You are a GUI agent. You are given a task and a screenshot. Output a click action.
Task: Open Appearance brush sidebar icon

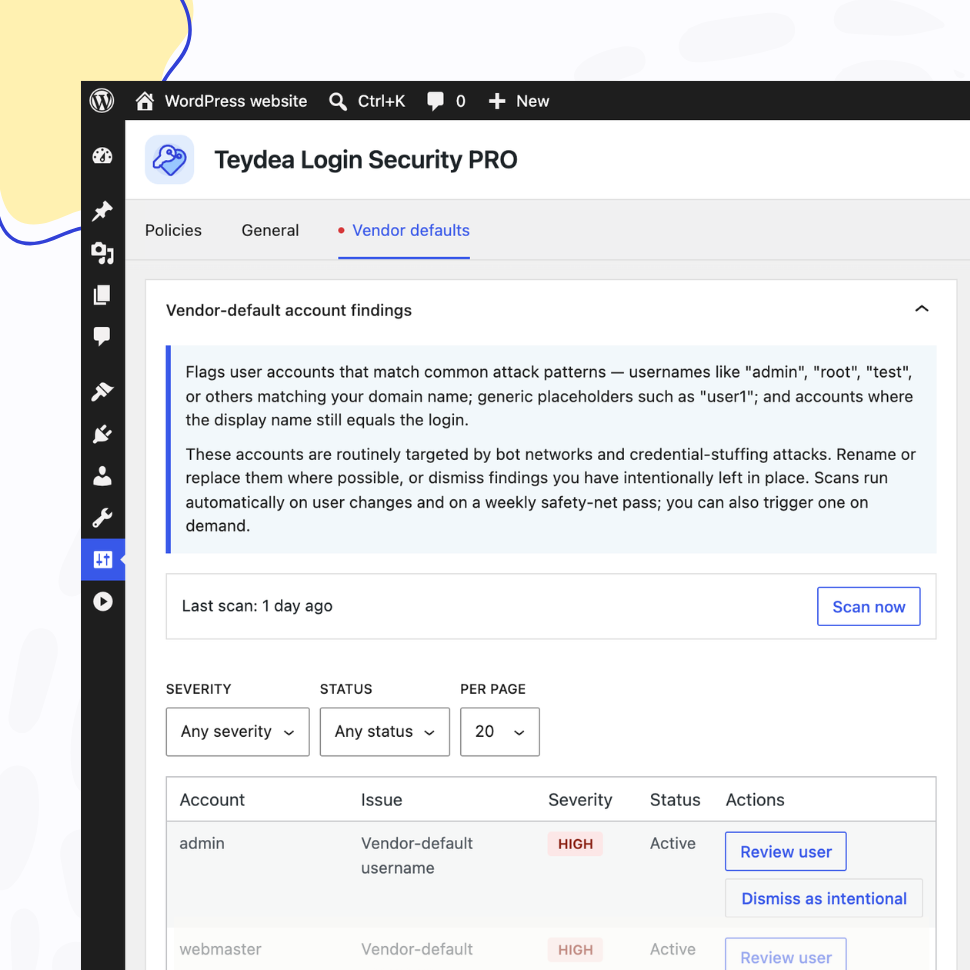pyautogui.click(x=103, y=392)
